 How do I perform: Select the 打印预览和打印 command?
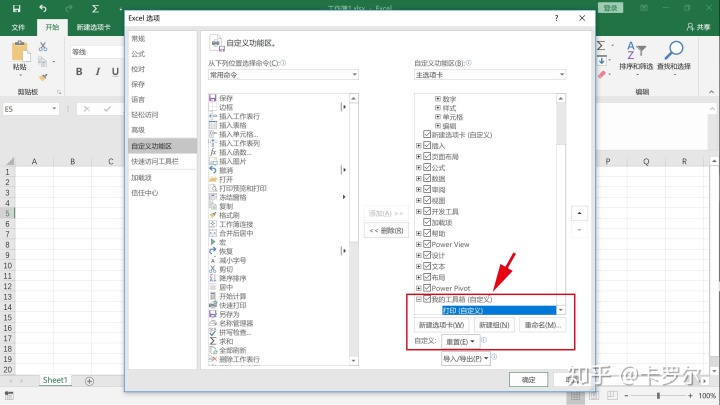[238, 188]
